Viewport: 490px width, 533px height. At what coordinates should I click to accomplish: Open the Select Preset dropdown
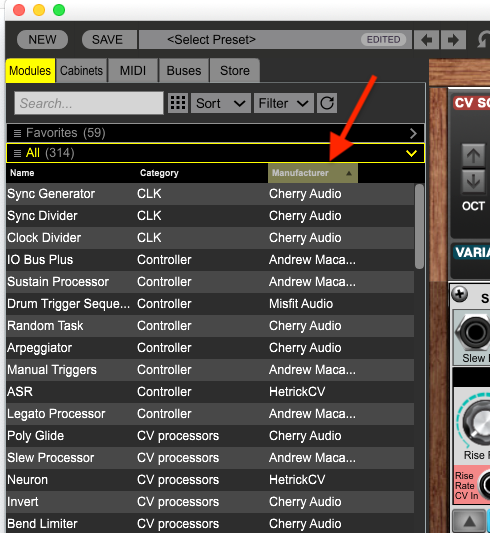(275, 40)
